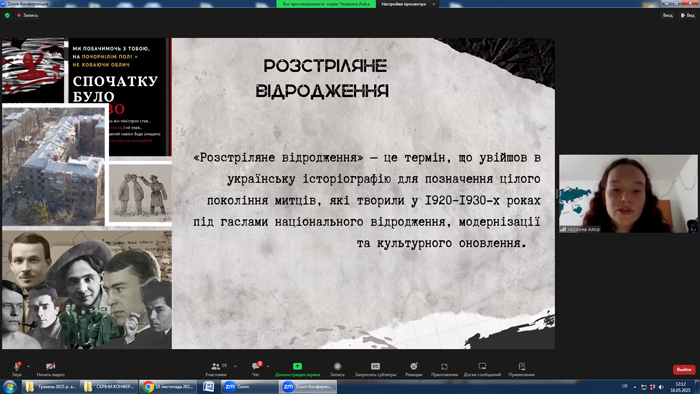
Task: Open the Приложения apps panel
Action: pos(444,369)
